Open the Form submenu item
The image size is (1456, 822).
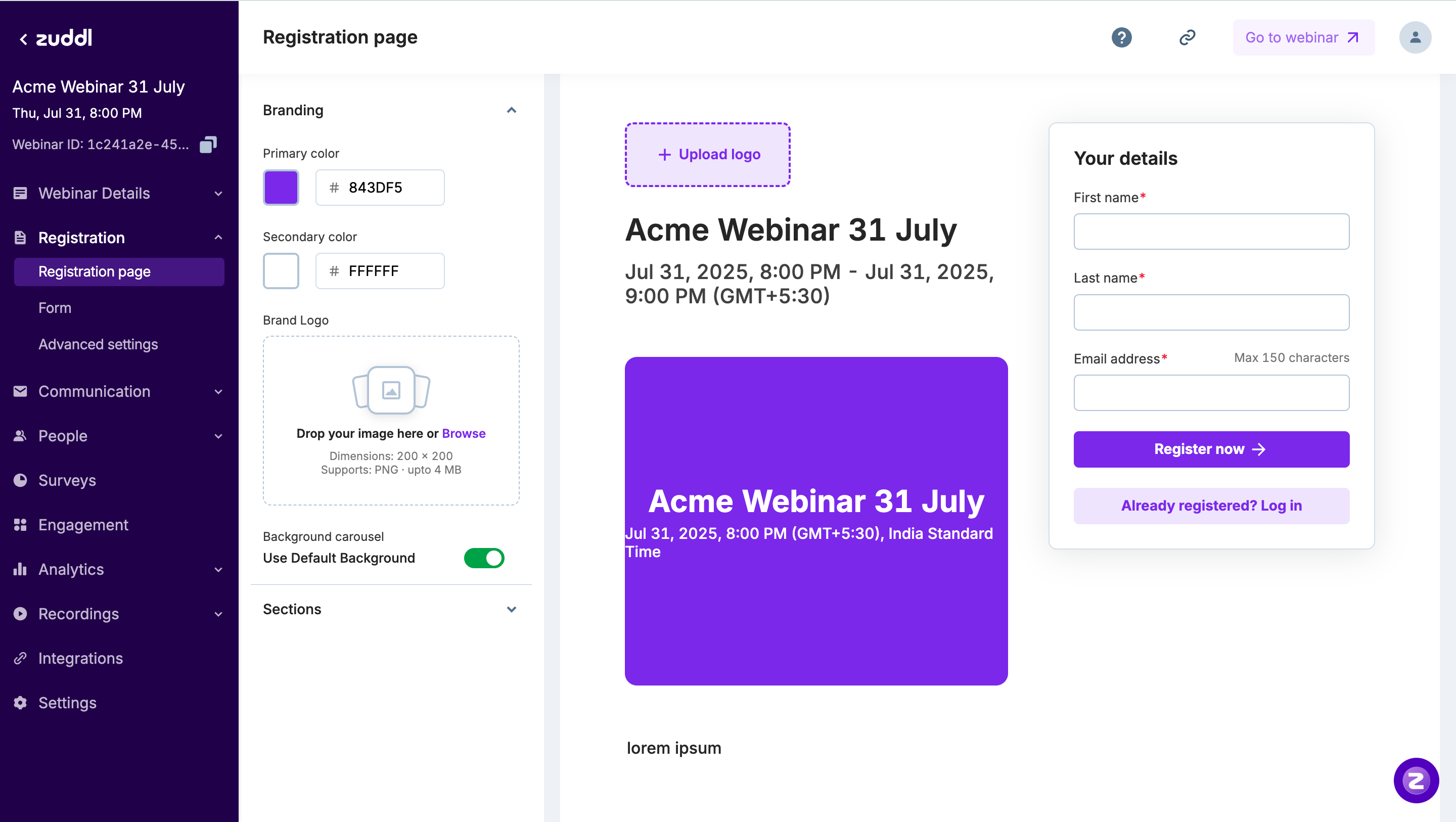pos(55,308)
